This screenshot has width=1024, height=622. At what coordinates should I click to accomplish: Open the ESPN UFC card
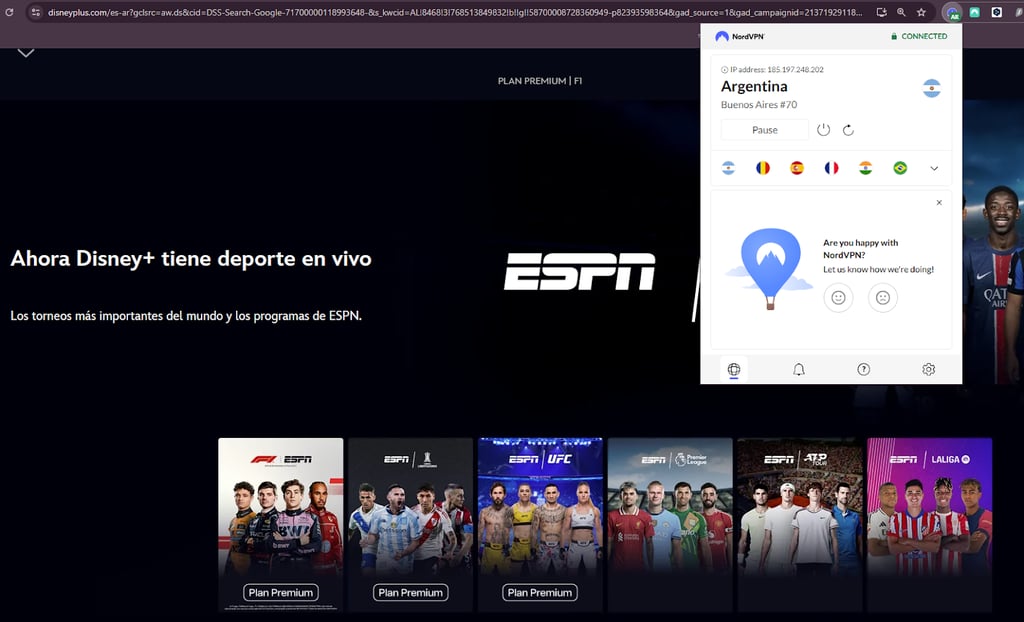tap(540, 525)
